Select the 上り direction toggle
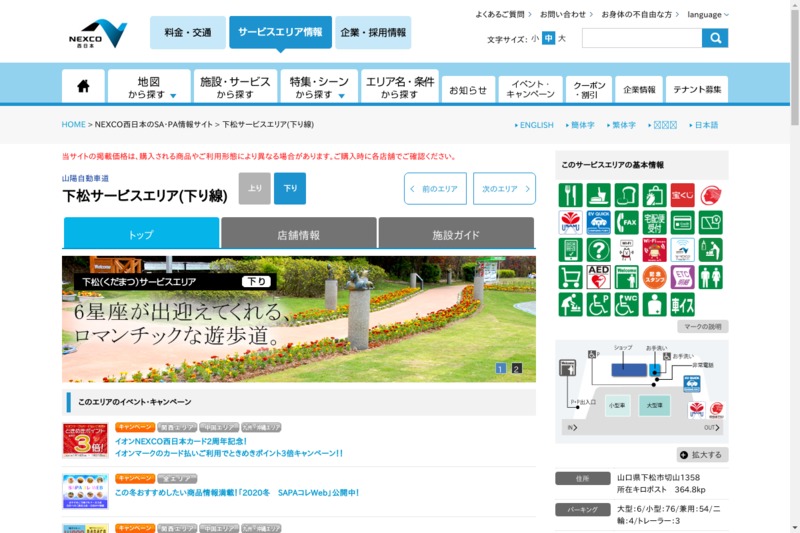The image size is (800, 533). [x=254, y=188]
